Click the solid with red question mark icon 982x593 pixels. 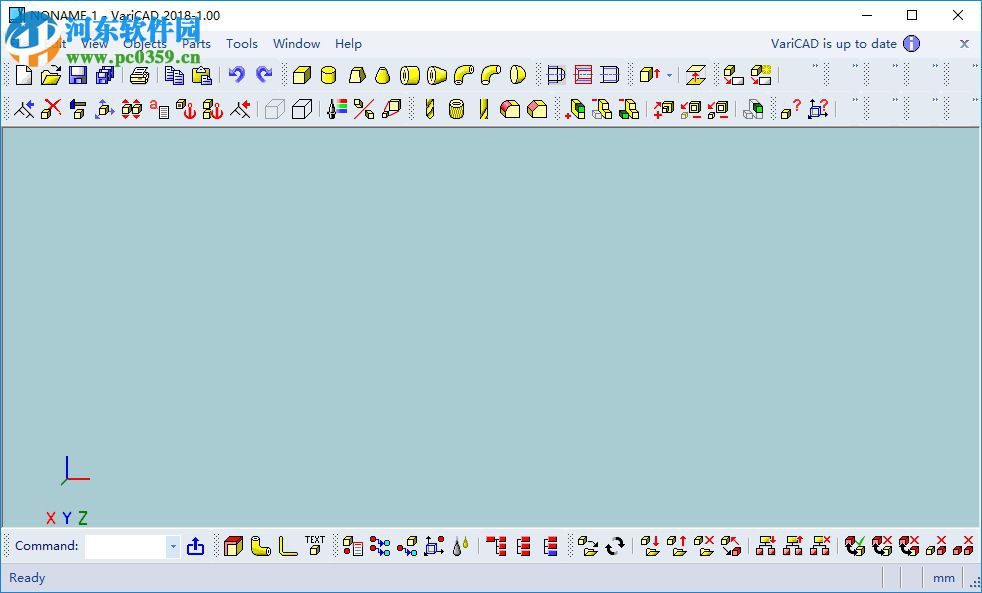tap(790, 109)
